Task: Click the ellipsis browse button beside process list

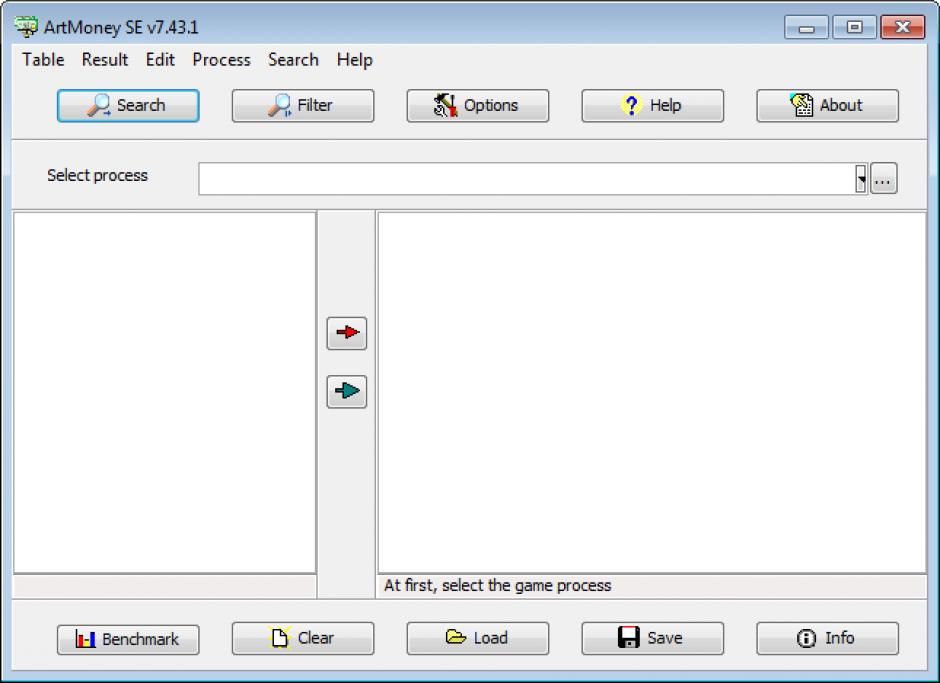Action: coord(884,179)
